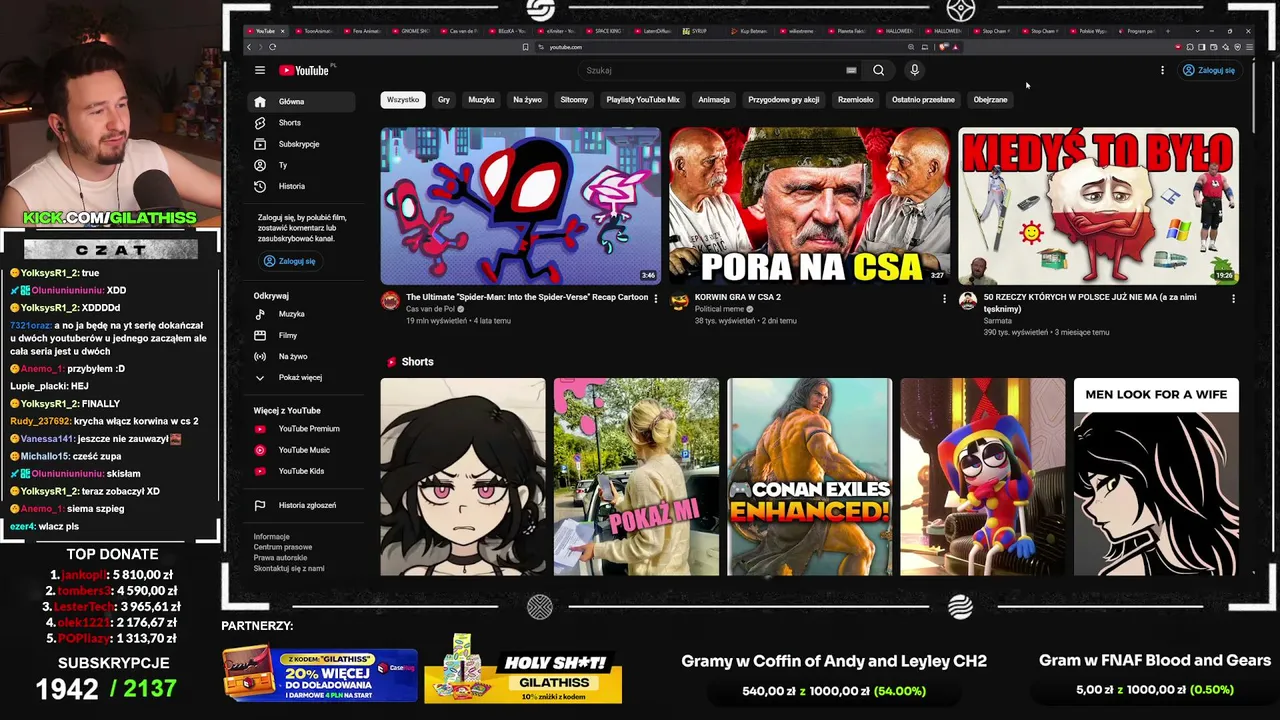Open the Prawa autorskie footer link
The height and width of the screenshot is (720, 1280).
[x=281, y=558]
